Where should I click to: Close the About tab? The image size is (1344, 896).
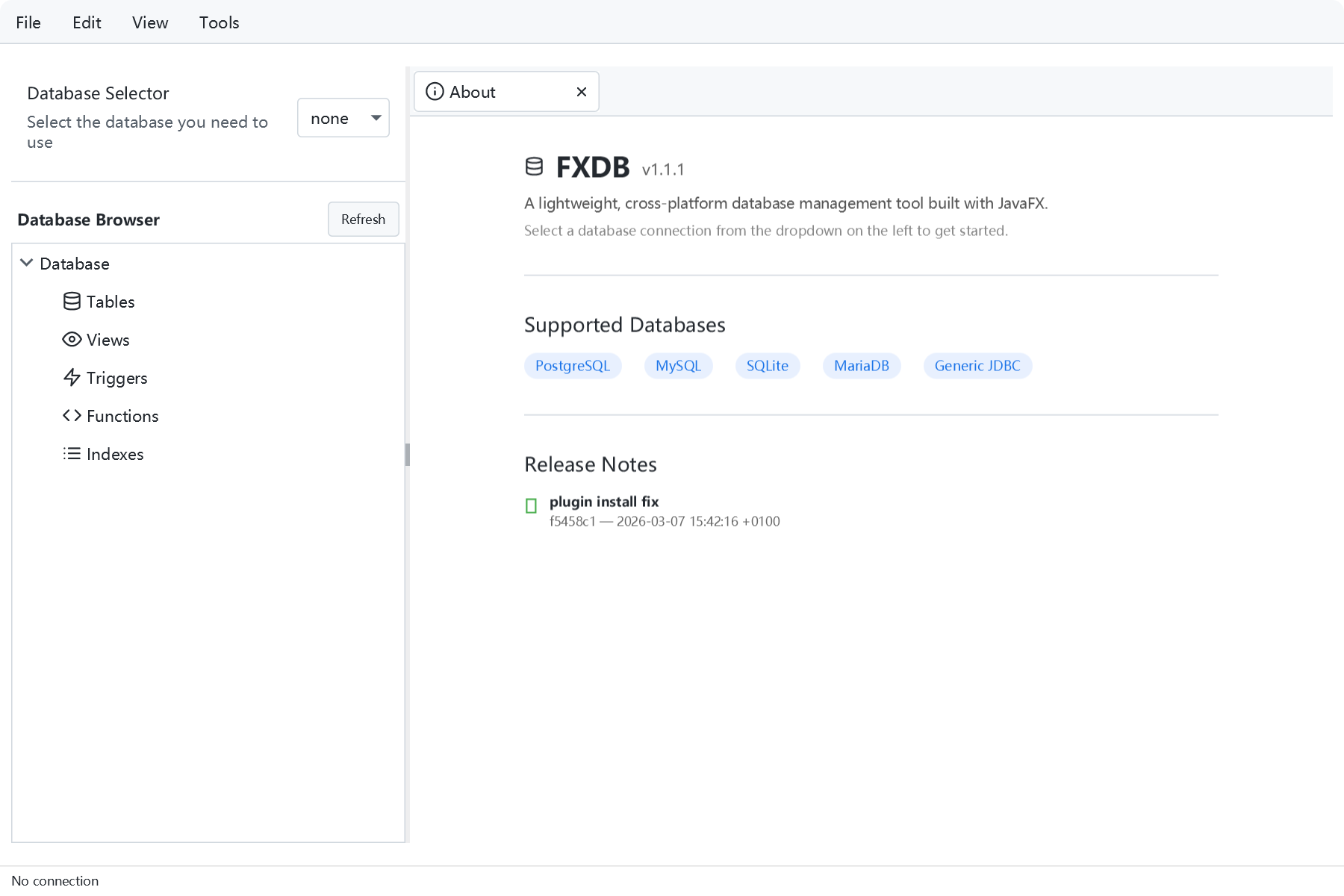click(x=582, y=92)
